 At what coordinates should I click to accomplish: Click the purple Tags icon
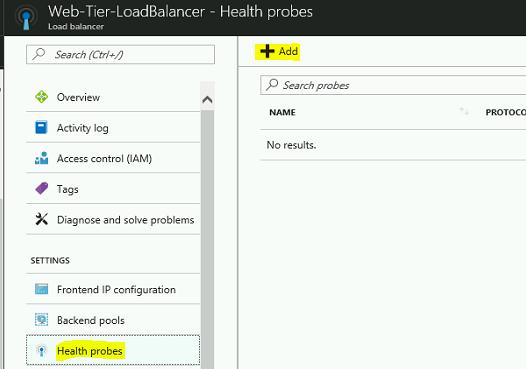pos(42,189)
